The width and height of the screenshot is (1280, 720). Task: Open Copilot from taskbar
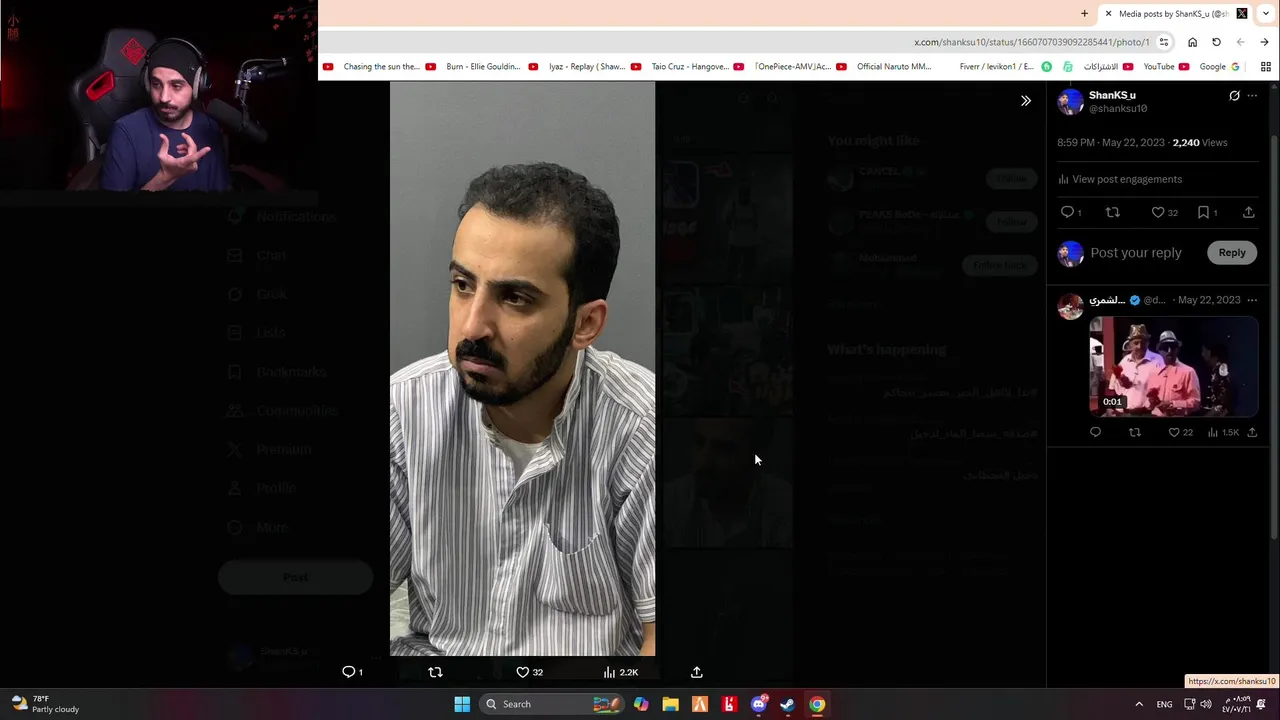tap(641, 704)
